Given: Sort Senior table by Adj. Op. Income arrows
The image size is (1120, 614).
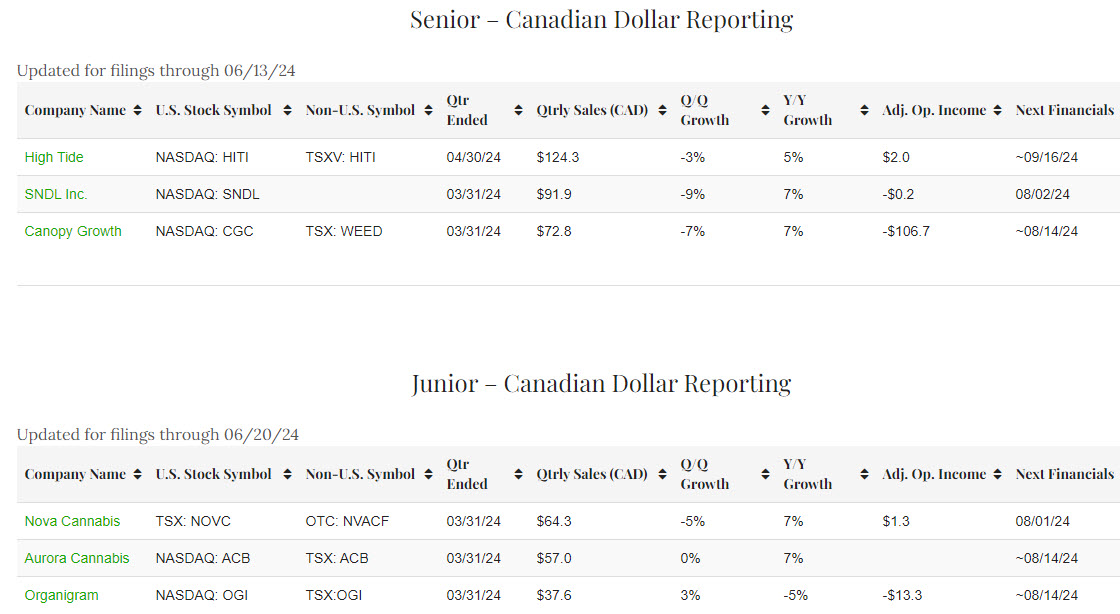Looking at the screenshot, I should click(997, 110).
